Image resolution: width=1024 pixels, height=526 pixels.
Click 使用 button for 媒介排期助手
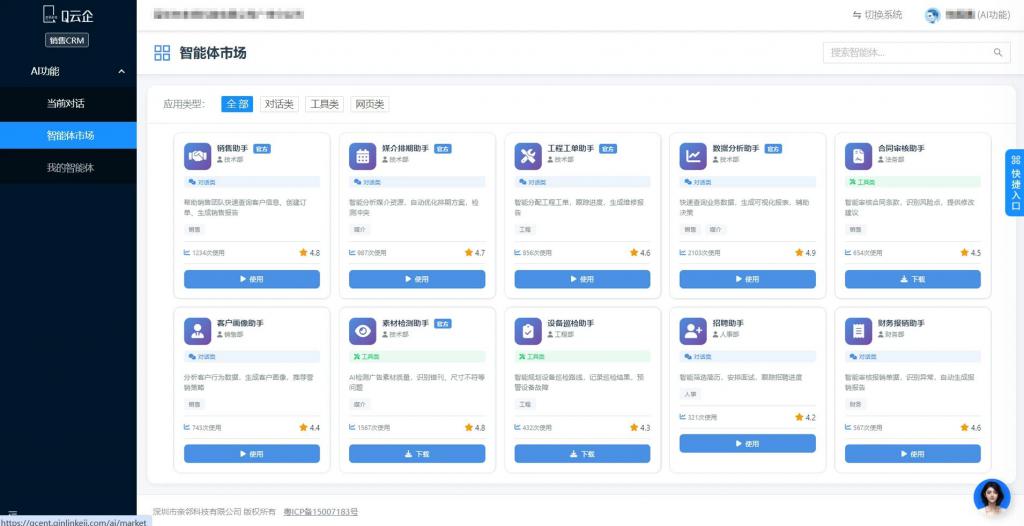coord(417,279)
